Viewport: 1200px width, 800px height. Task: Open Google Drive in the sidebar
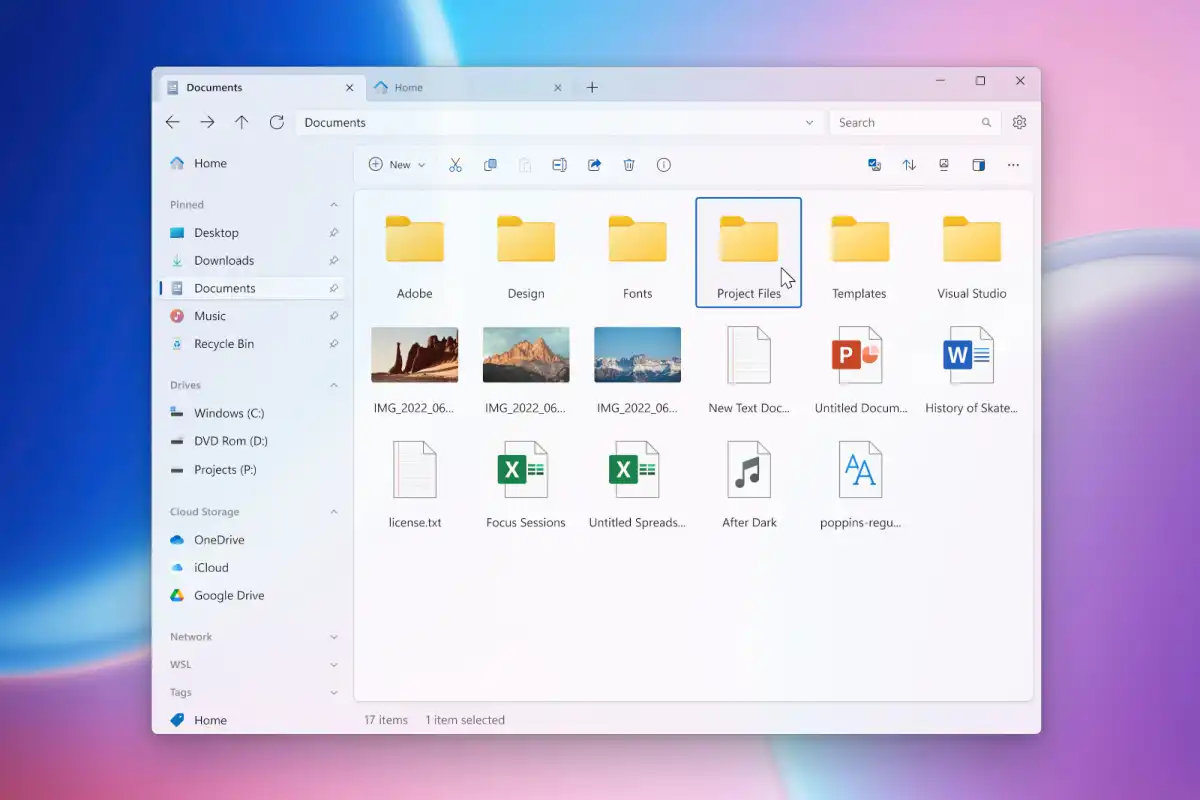[x=229, y=595]
